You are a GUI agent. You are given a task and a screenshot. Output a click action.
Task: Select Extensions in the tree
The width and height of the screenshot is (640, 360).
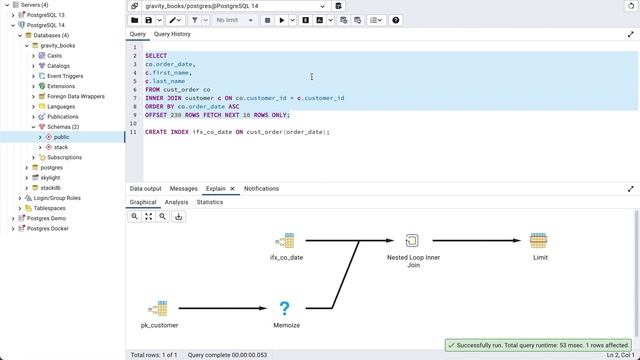click(61, 86)
